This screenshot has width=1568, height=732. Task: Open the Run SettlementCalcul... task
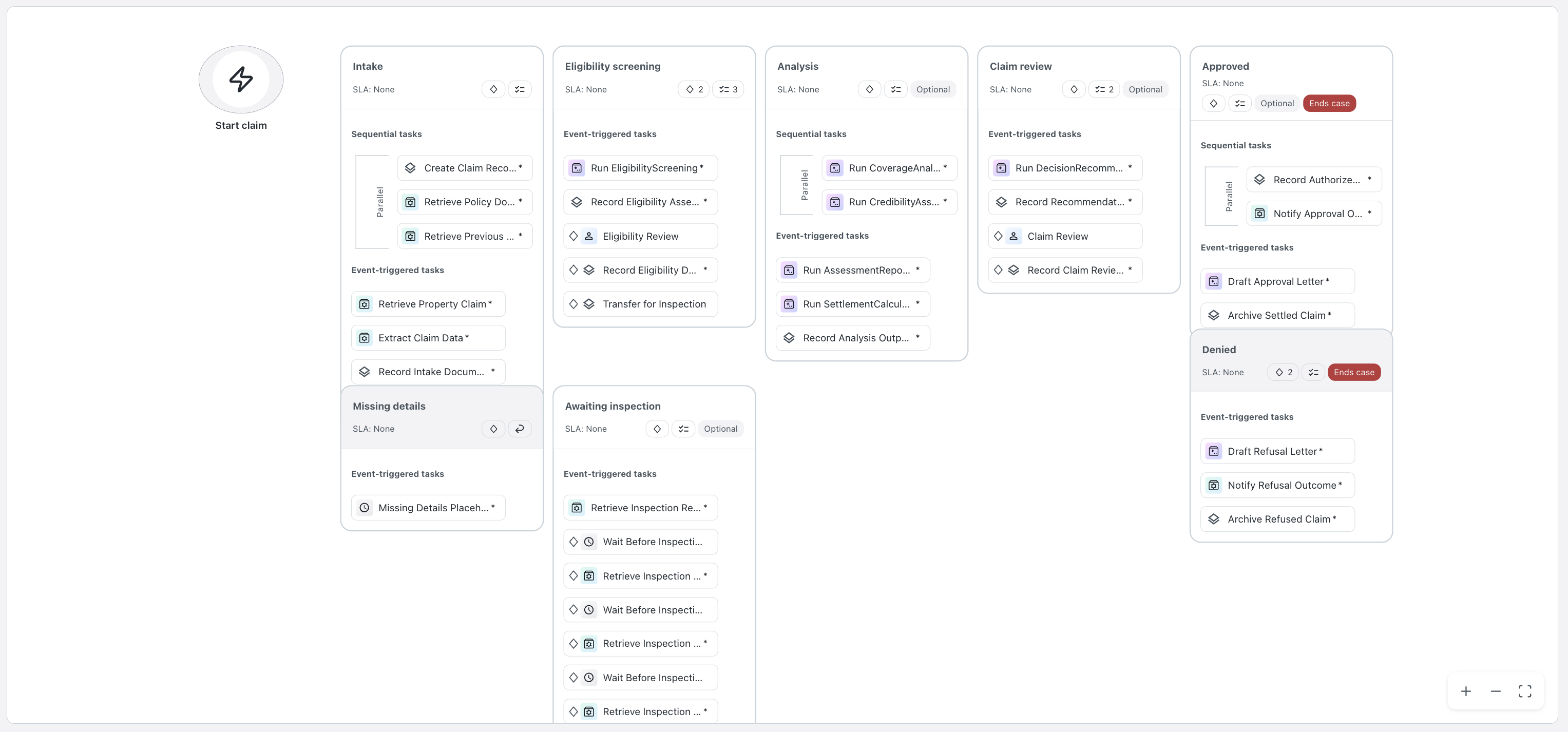click(853, 303)
